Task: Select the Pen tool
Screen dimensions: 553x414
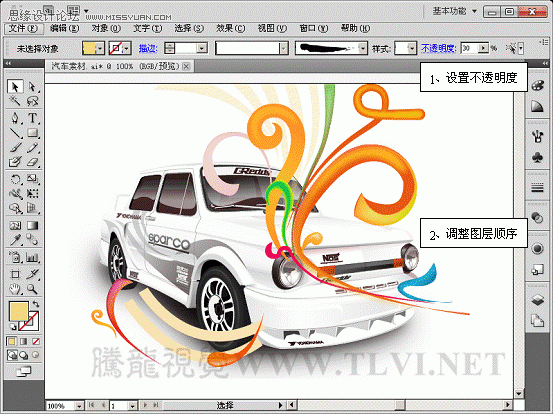Action: [15, 118]
